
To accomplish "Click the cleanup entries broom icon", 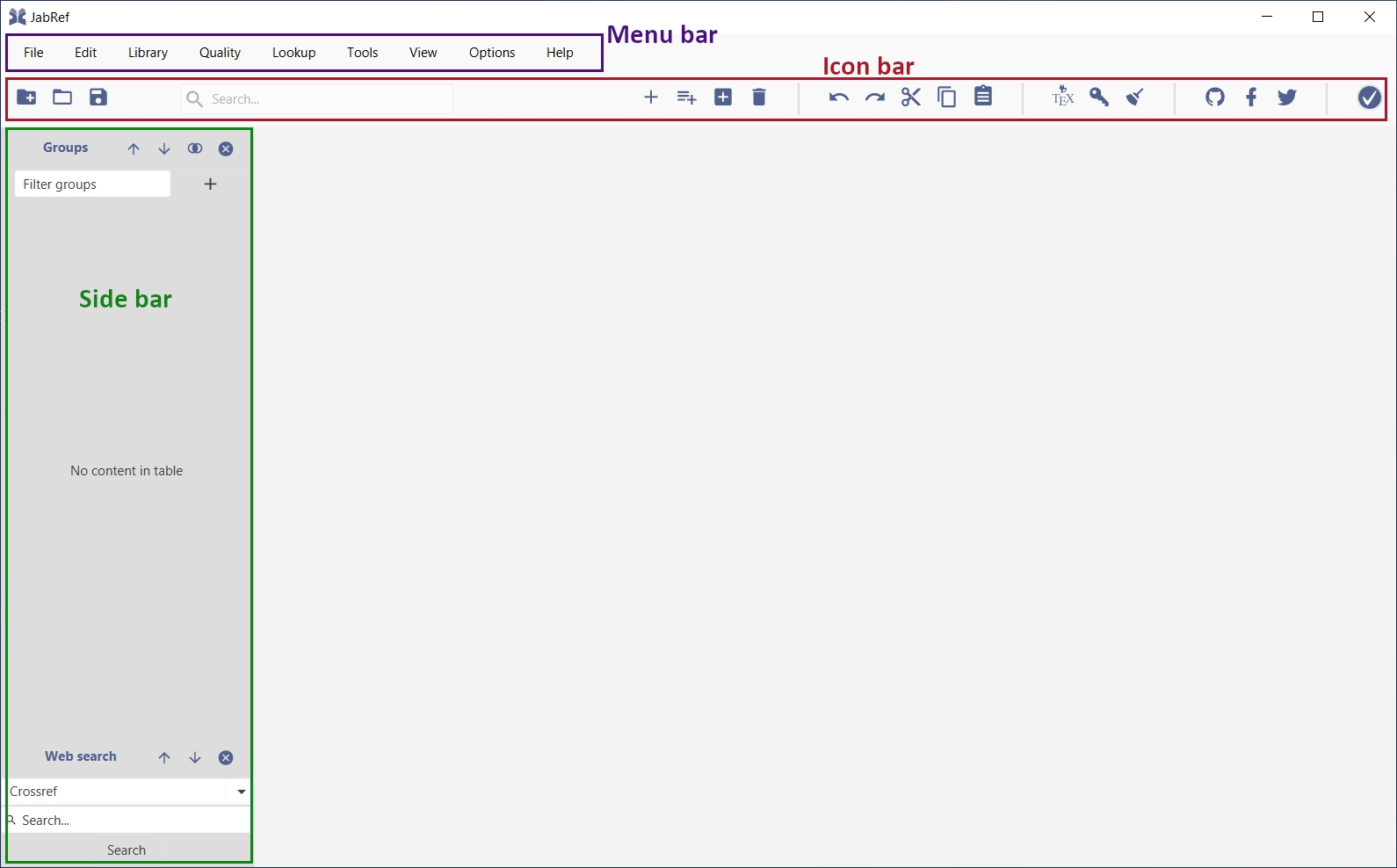I will [1135, 97].
